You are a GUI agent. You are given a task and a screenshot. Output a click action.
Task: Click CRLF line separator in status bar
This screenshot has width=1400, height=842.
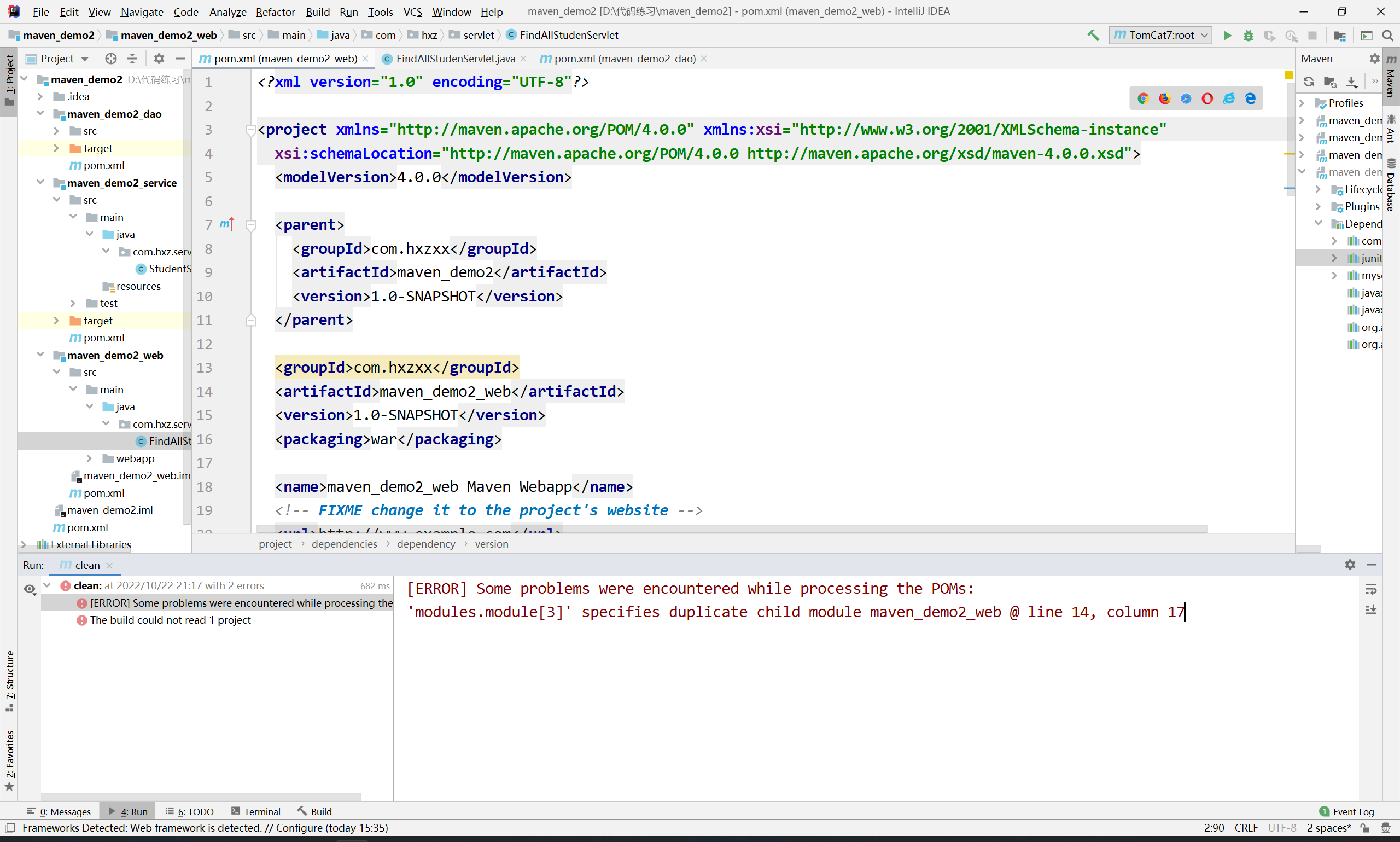pyautogui.click(x=1246, y=828)
